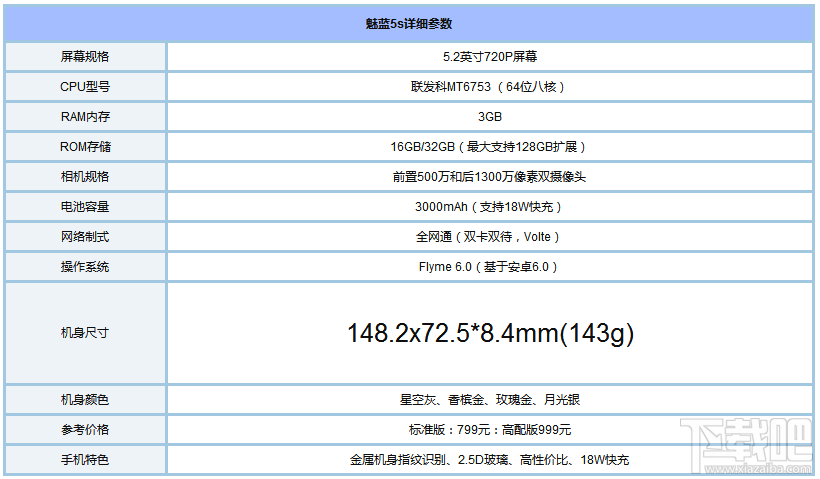Click the 148.2x72.5*8.4mm(143g) dimension value
Image resolution: width=820 pixels, height=479 pixels.
pyautogui.click(x=491, y=333)
